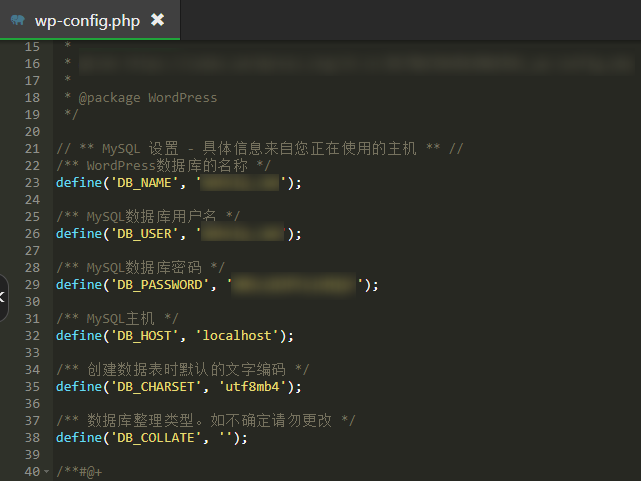The width and height of the screenshot is (641, 481).
Task: Click the MySQL 设置 comment line
Action: pyautogui.click(x=260, y=148)
